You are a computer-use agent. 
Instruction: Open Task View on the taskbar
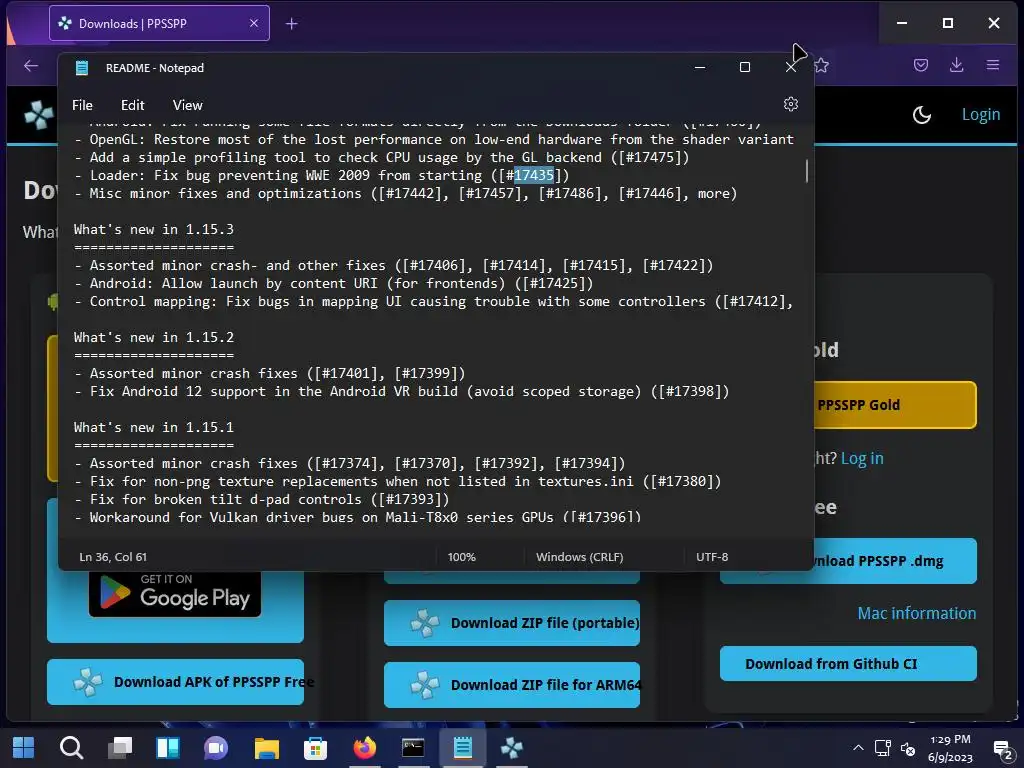(120, 748)
